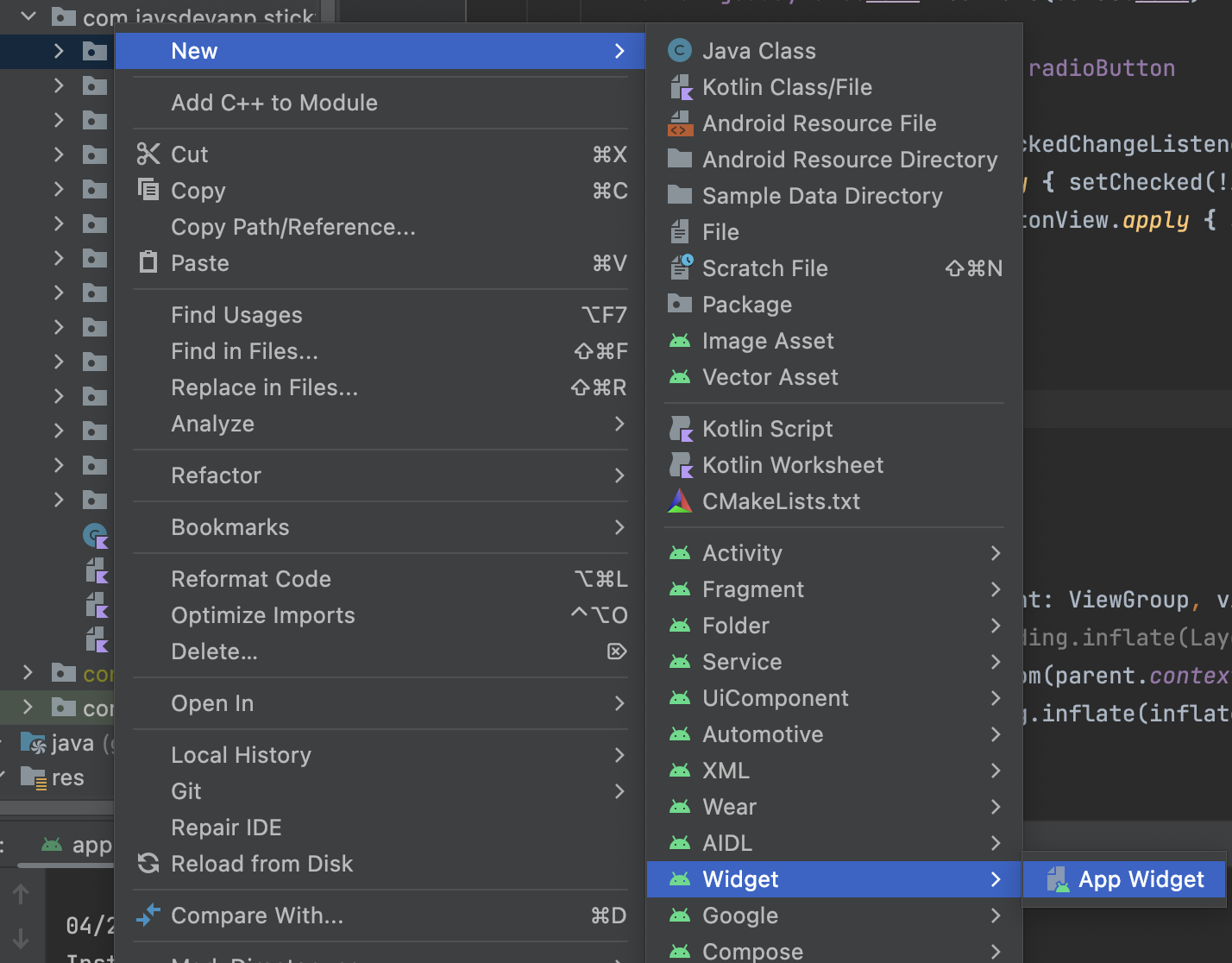Click the Java Class icon
The height and width of the screenshot is (963, 1232).
point(680,51)
